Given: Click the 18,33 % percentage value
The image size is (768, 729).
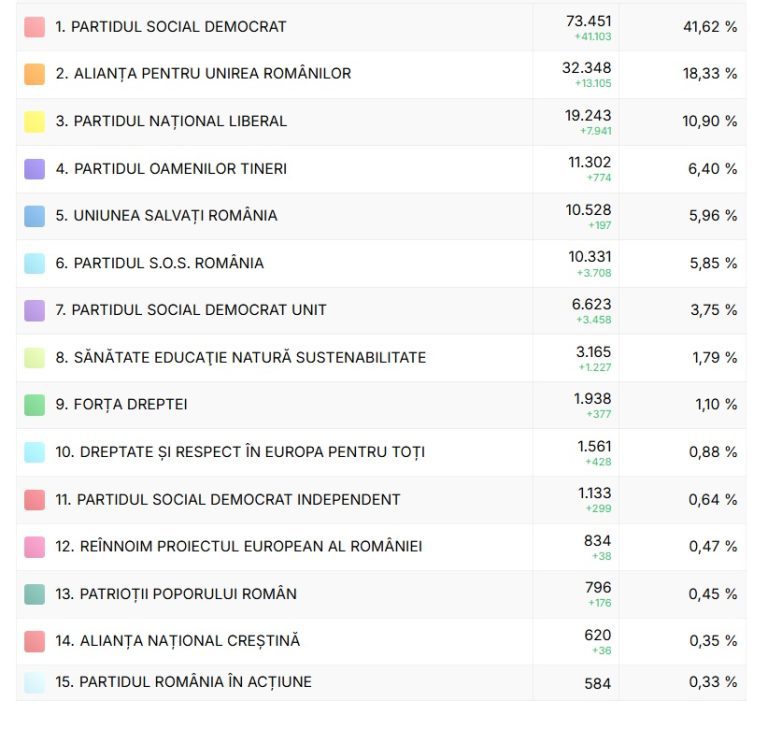Looking at the screenshot, I should click(710, 74).
